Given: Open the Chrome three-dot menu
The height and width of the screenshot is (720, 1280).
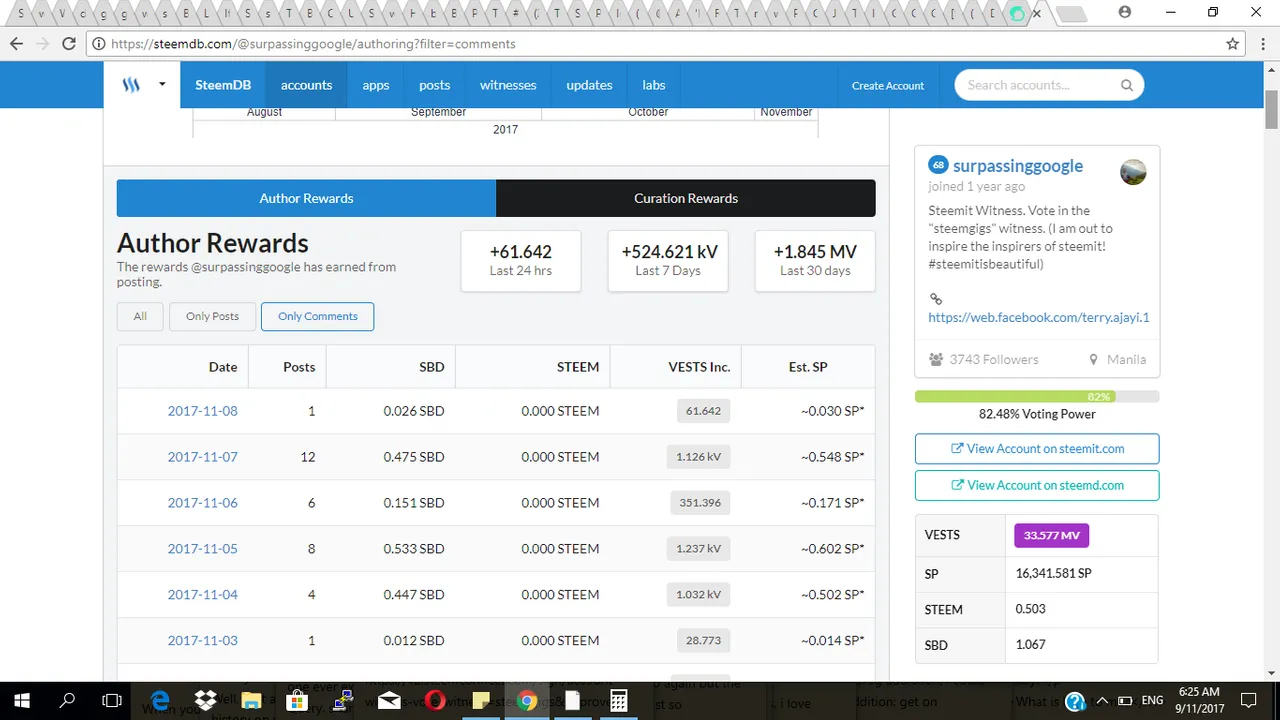Looking at the screenshot, I should 1264,44.
